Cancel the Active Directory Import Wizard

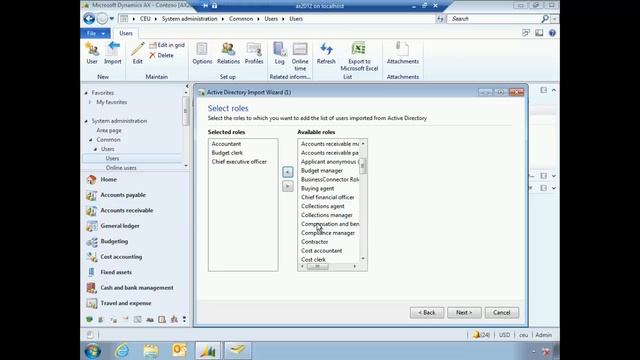(502, 313)
